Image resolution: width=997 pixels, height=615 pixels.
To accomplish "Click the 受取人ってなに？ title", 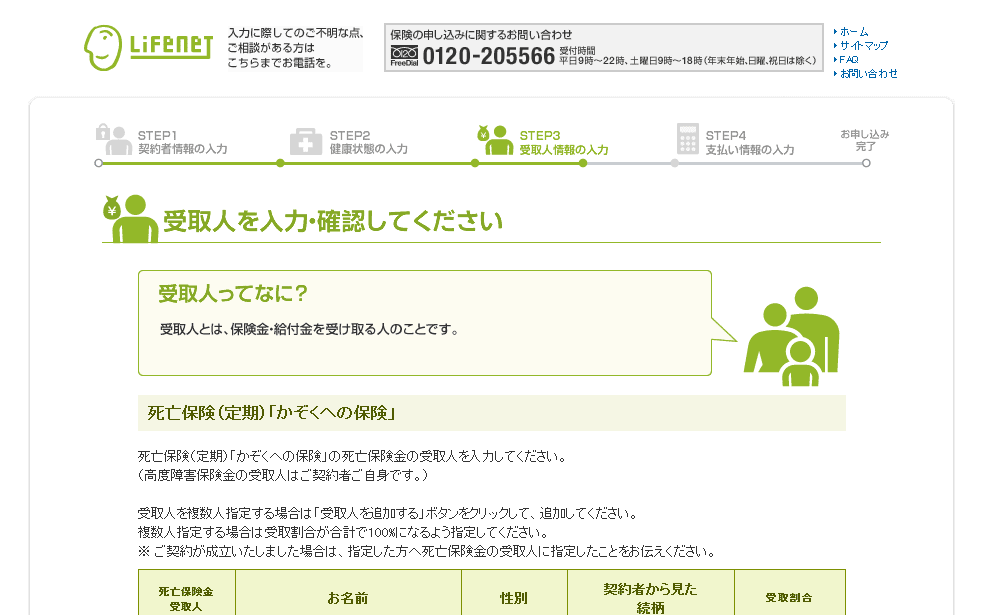I will pos(233,293).
